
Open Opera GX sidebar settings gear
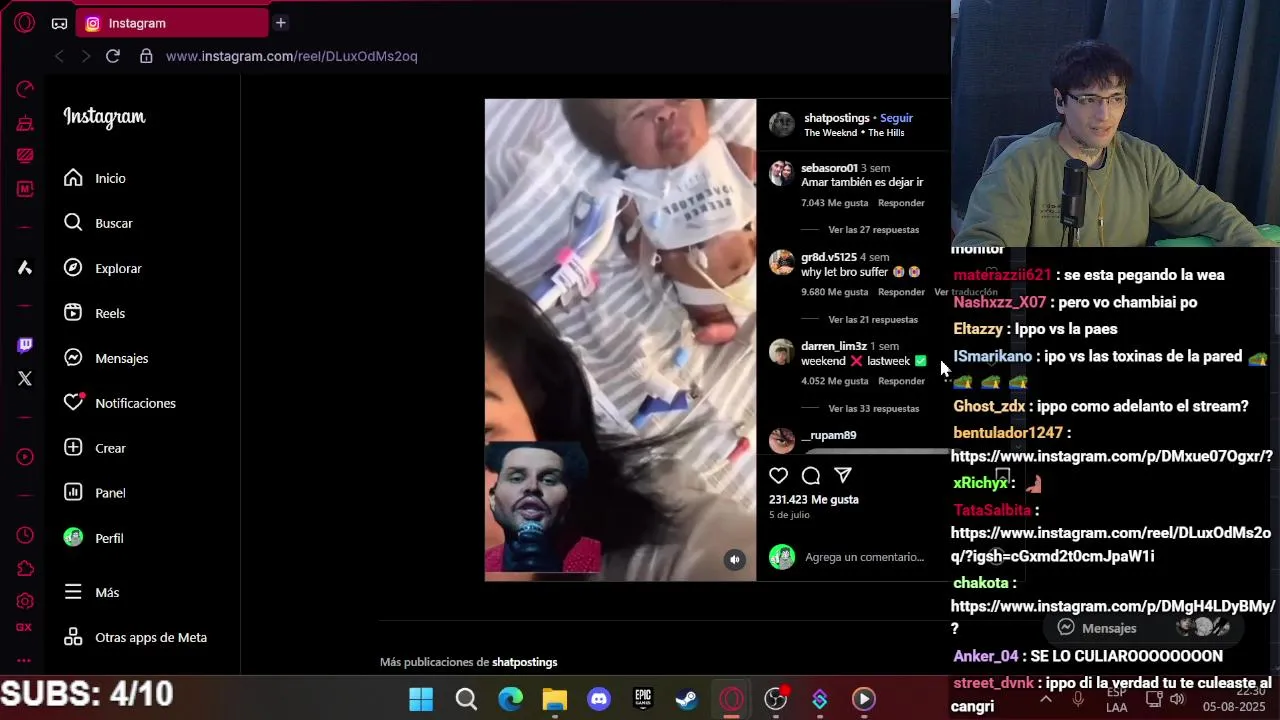(x=25, y=602)
